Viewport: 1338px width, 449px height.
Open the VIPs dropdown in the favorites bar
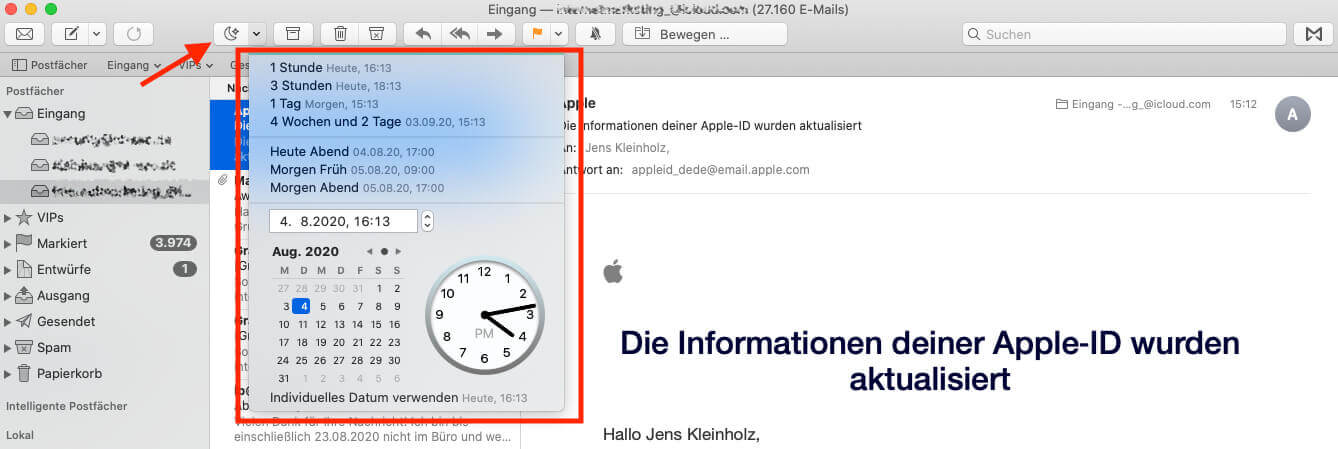(196, 65)
